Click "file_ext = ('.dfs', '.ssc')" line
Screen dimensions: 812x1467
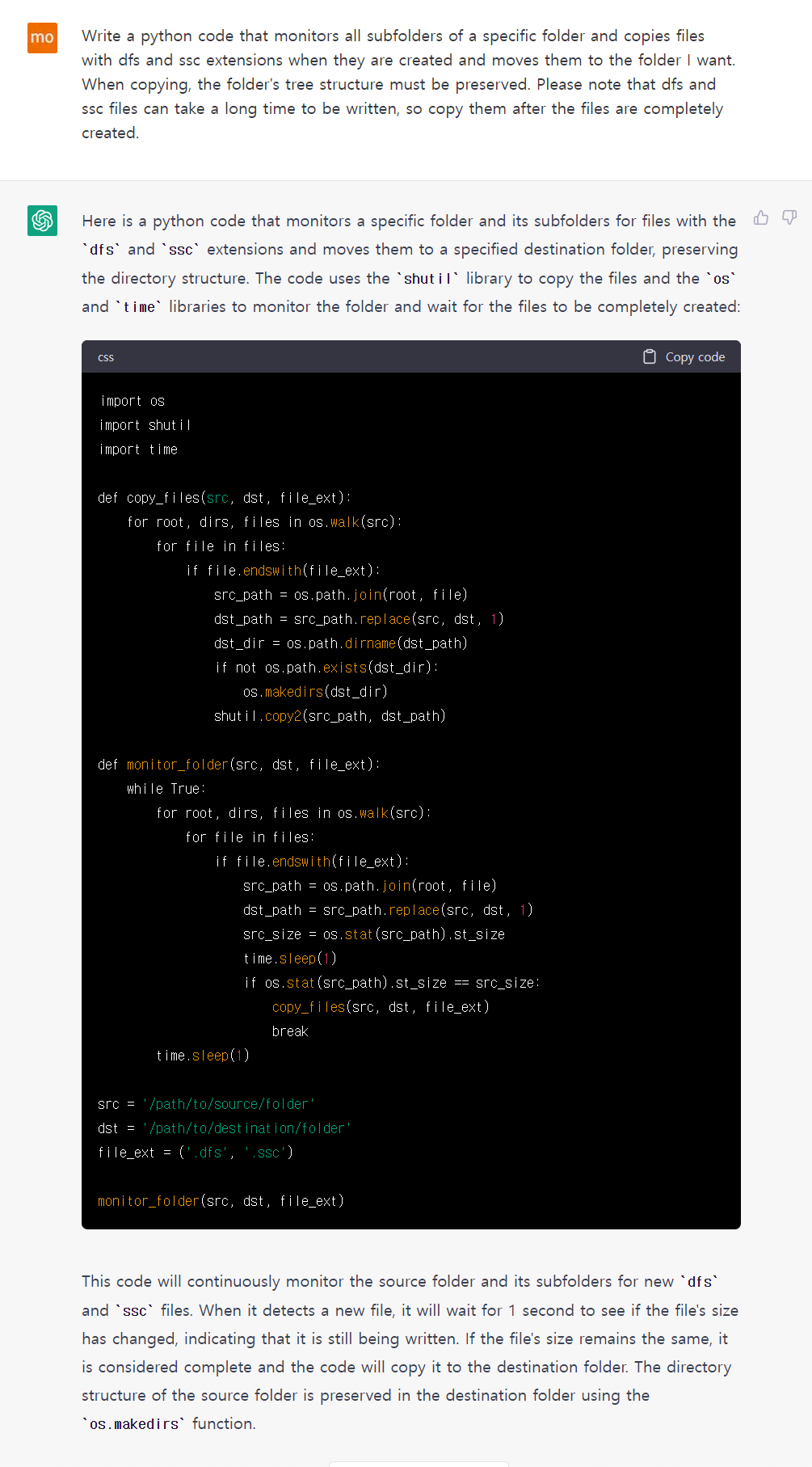point(196,1153)
